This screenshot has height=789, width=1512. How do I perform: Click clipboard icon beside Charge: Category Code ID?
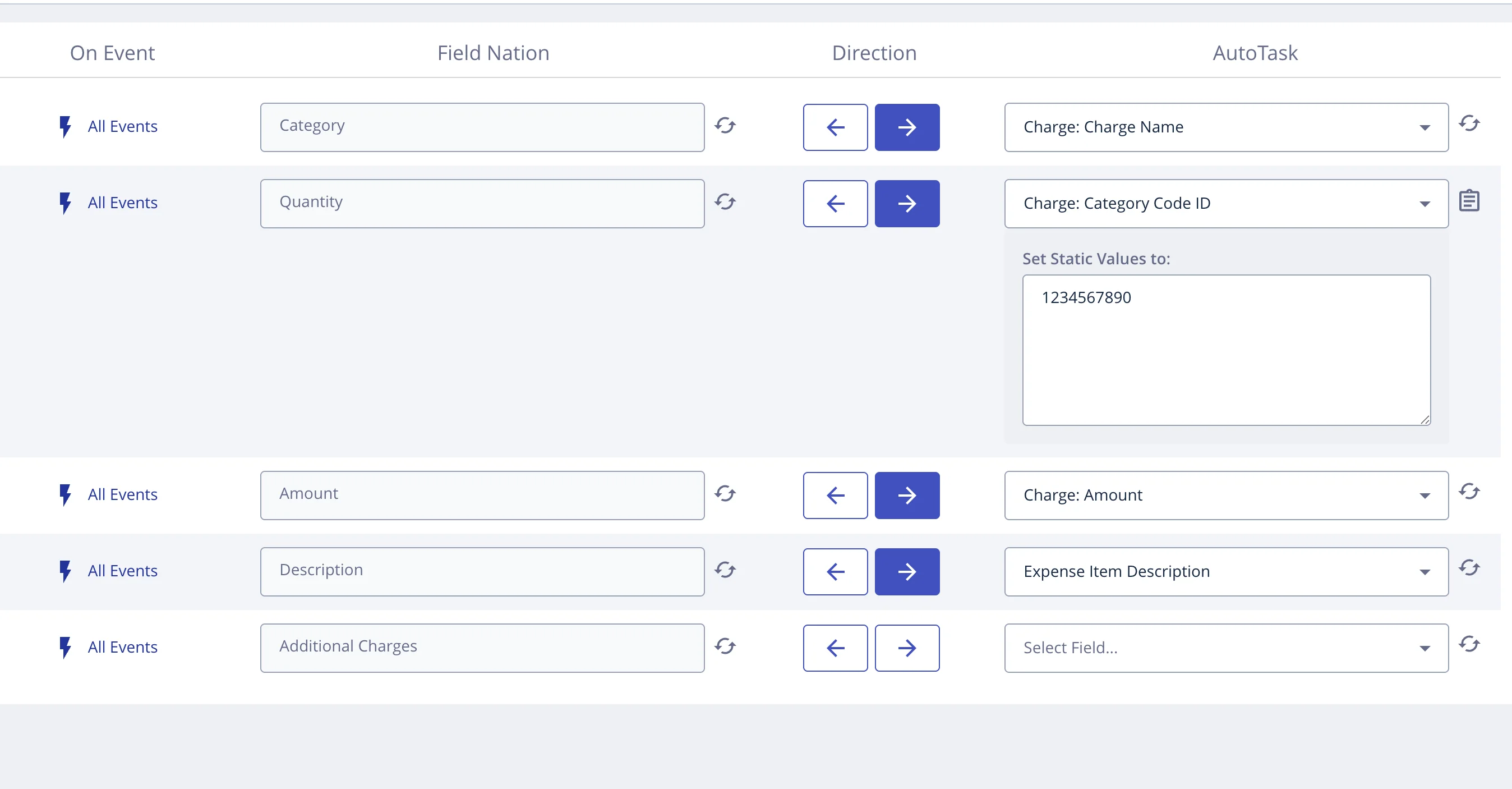[x=1469, y=200]
